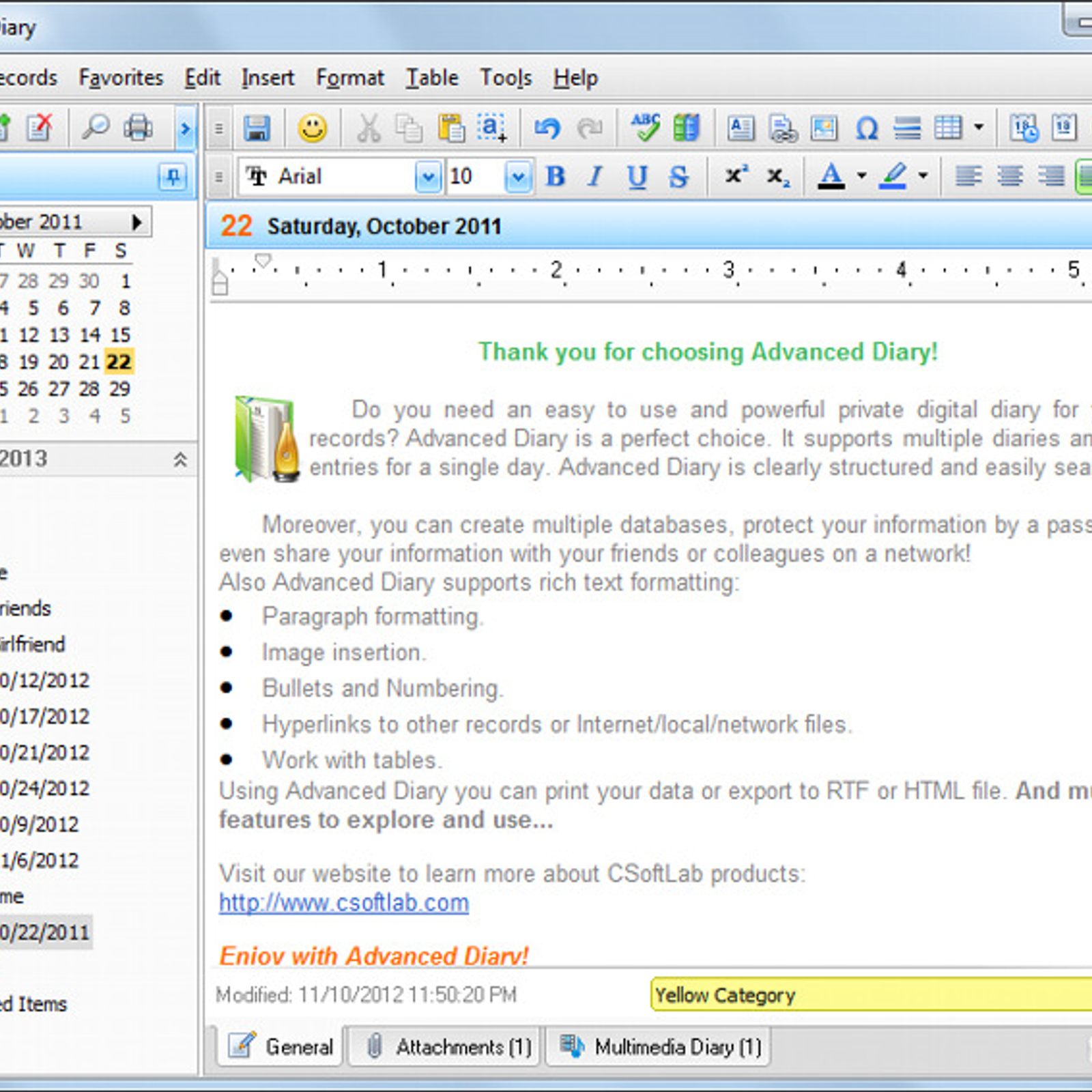Open the csoftlab.com hyperlink

tap(344, 902)
